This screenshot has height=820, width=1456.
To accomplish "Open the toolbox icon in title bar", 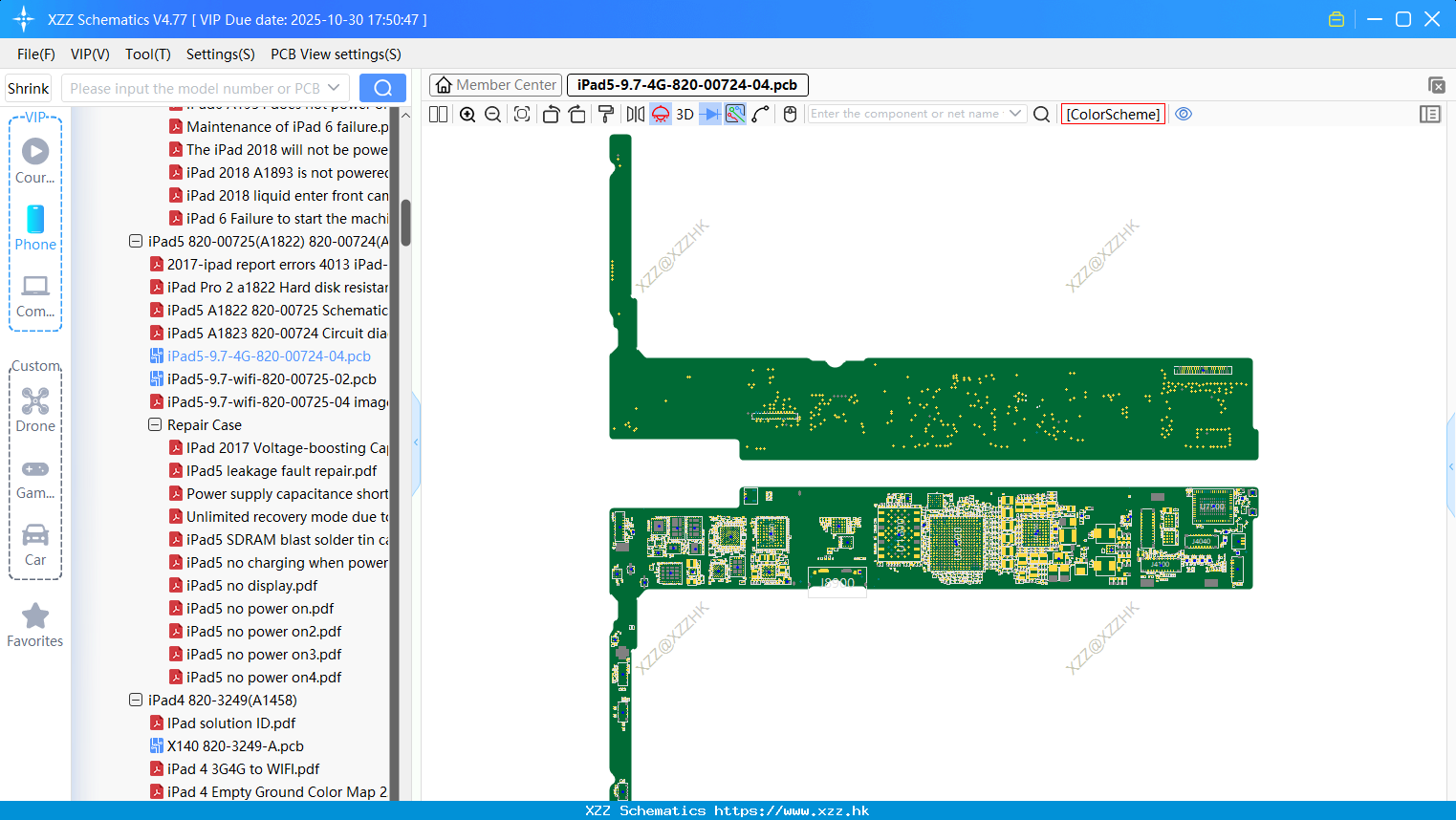I will [x=1336, y=19].
